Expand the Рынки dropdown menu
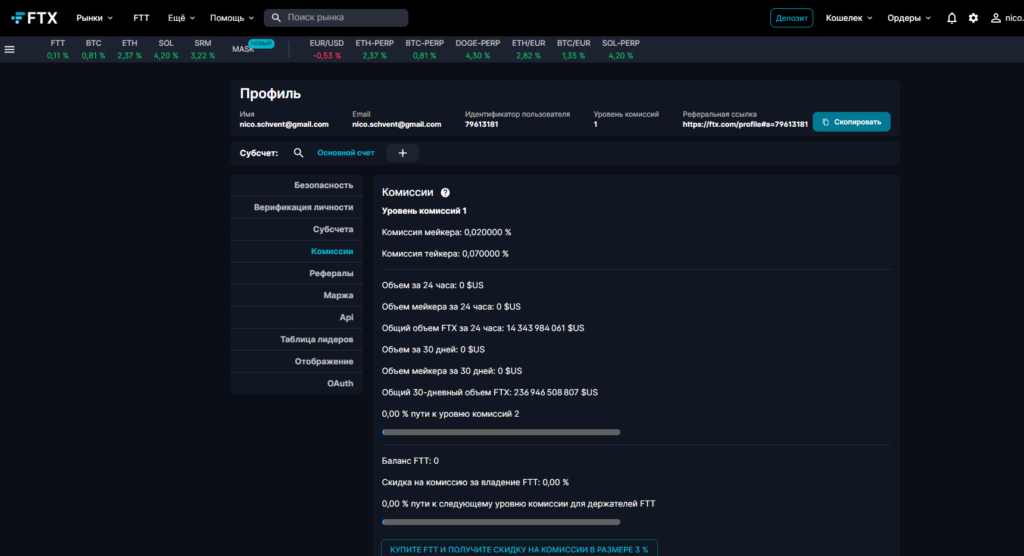The image size is (1024, 556). pos(95,18)
